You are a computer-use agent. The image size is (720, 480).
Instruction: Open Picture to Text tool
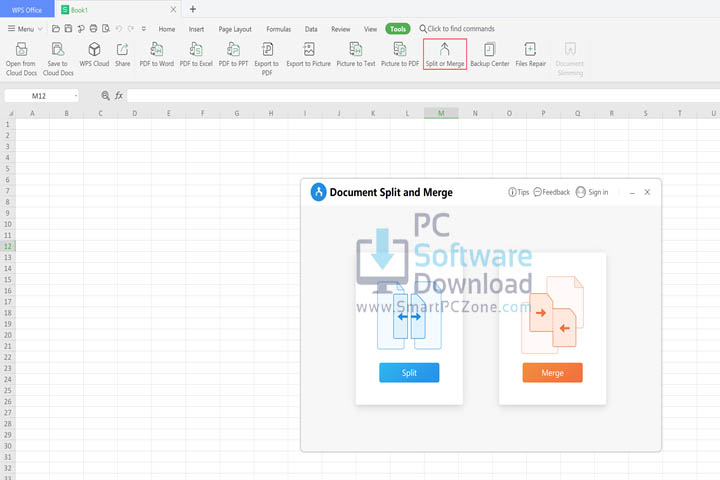coord(356,54)
